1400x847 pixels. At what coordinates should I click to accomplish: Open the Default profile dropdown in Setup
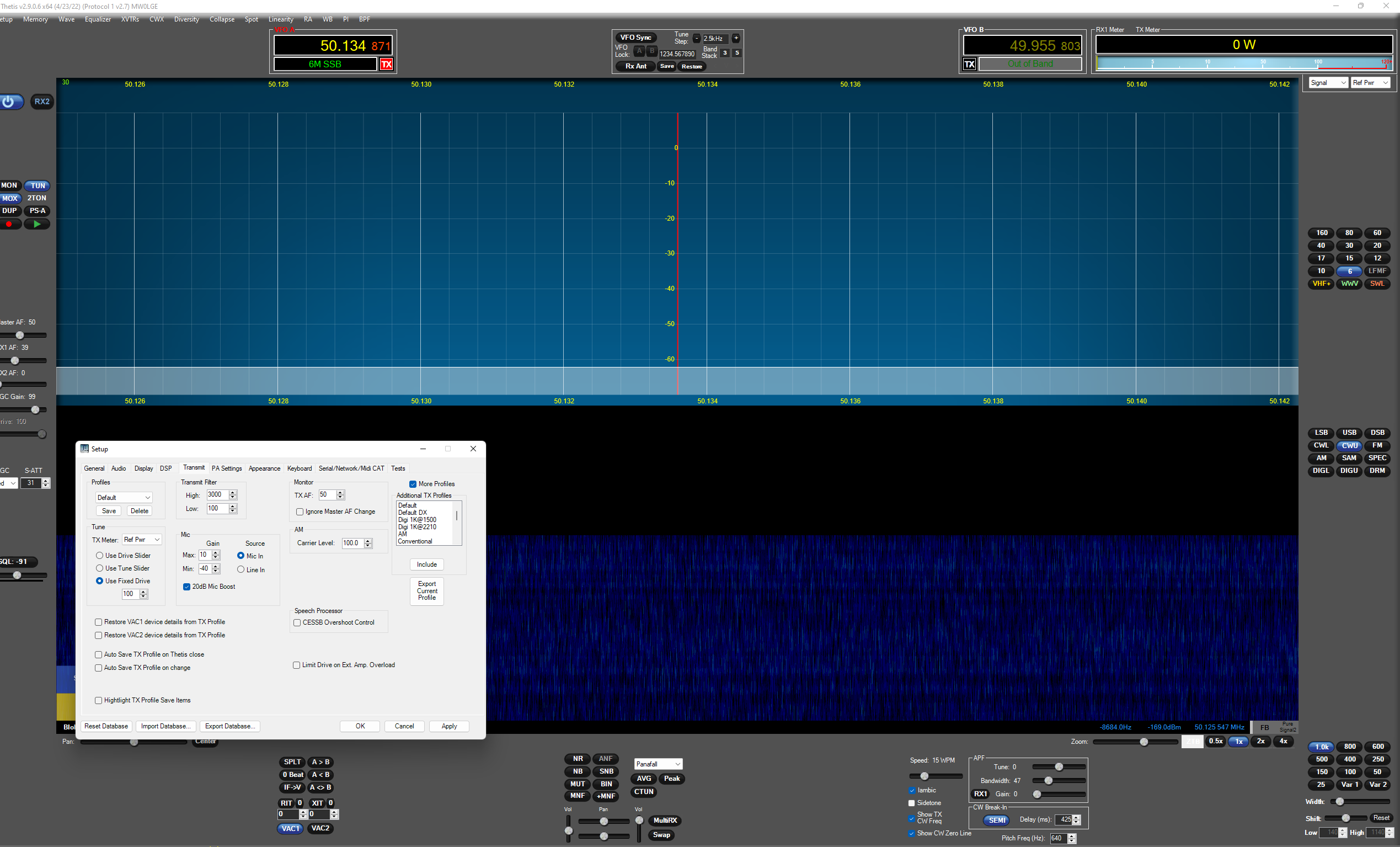[x=124, y=497]
